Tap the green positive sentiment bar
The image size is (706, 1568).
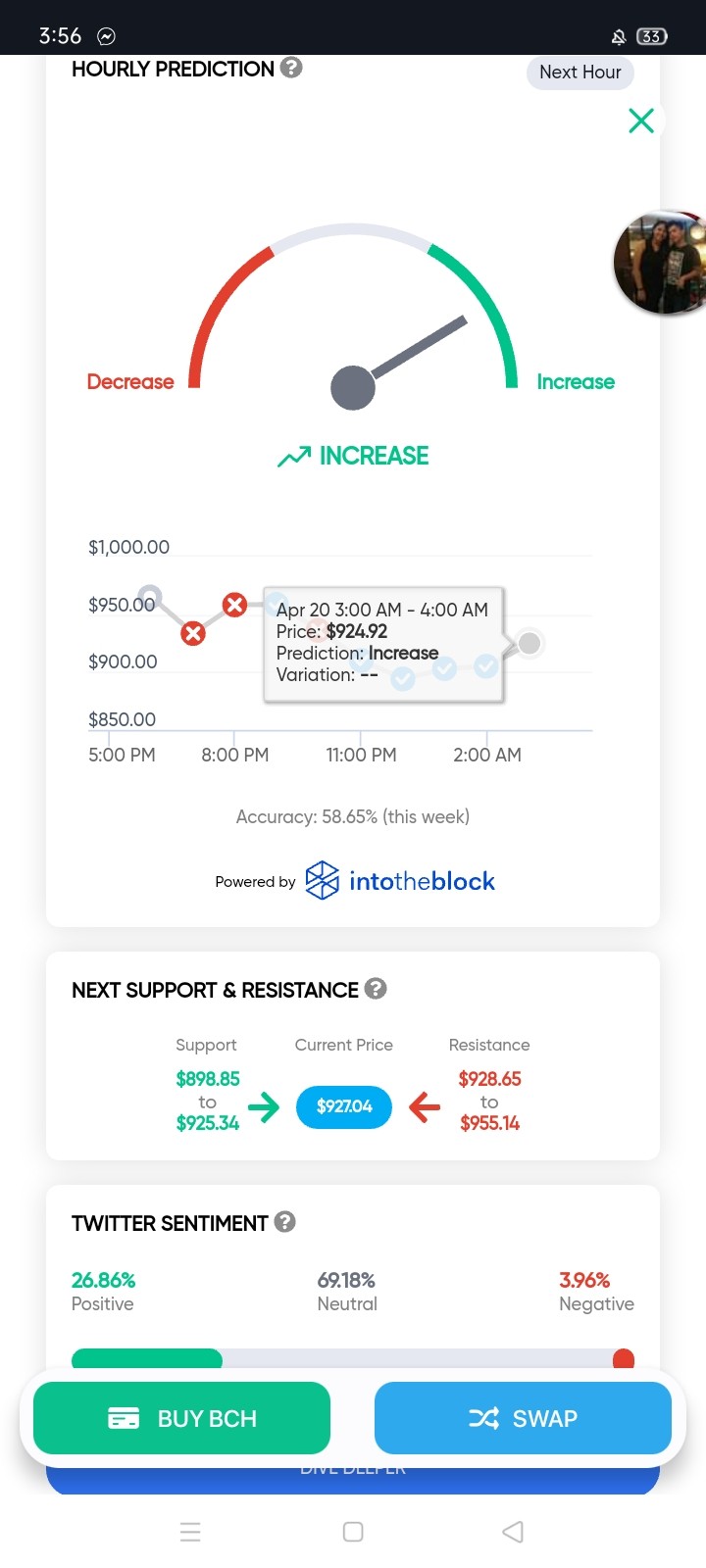[147, 1358]
